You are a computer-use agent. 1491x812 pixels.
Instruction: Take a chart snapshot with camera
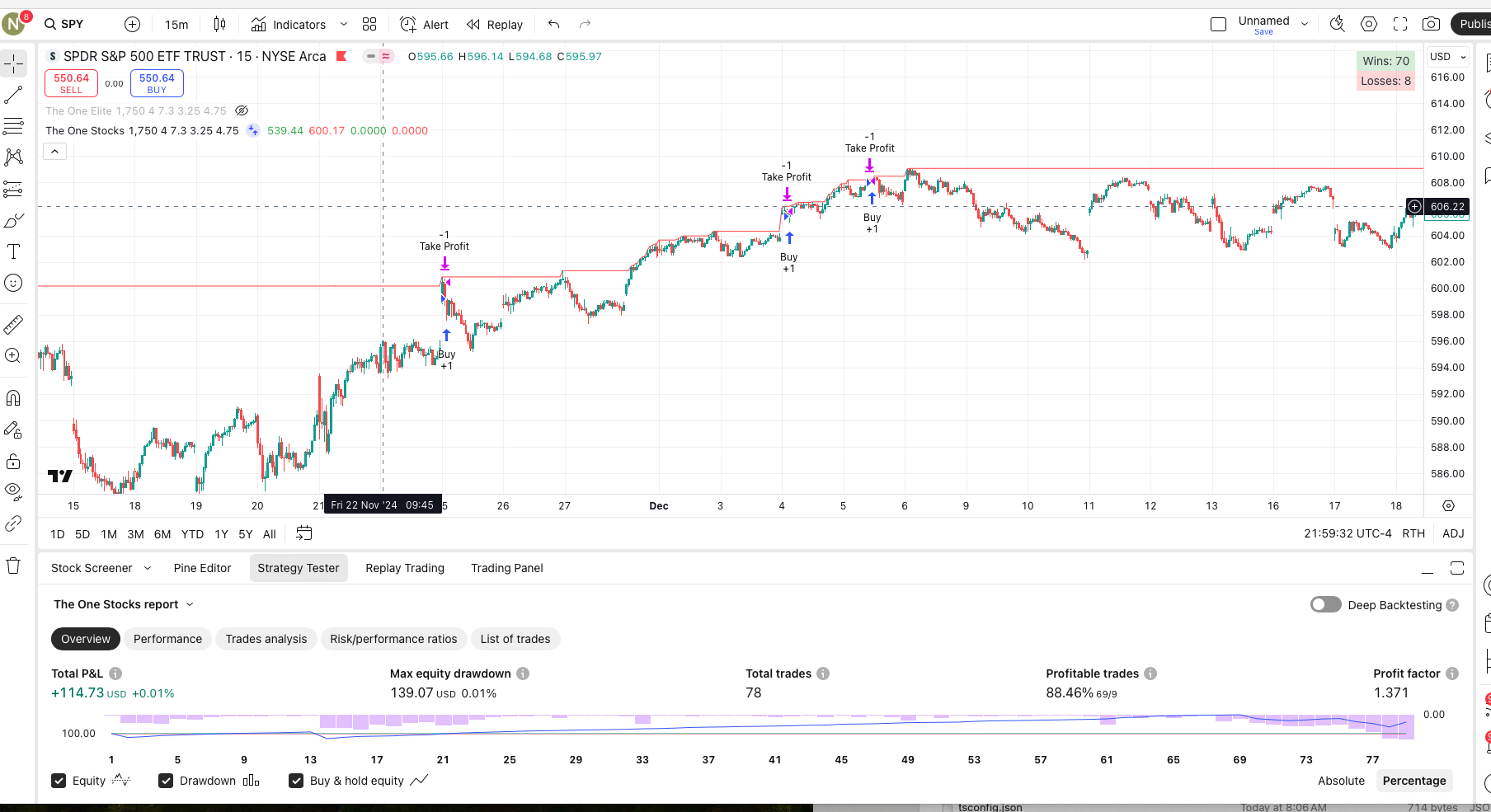click(x=1432, y=24)
